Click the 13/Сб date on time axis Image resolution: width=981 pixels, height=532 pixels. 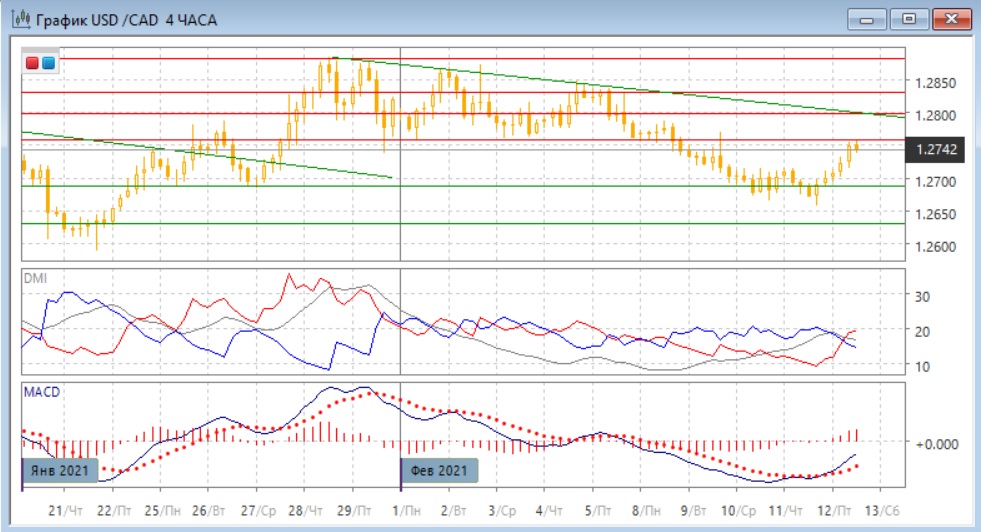[881, 510]
